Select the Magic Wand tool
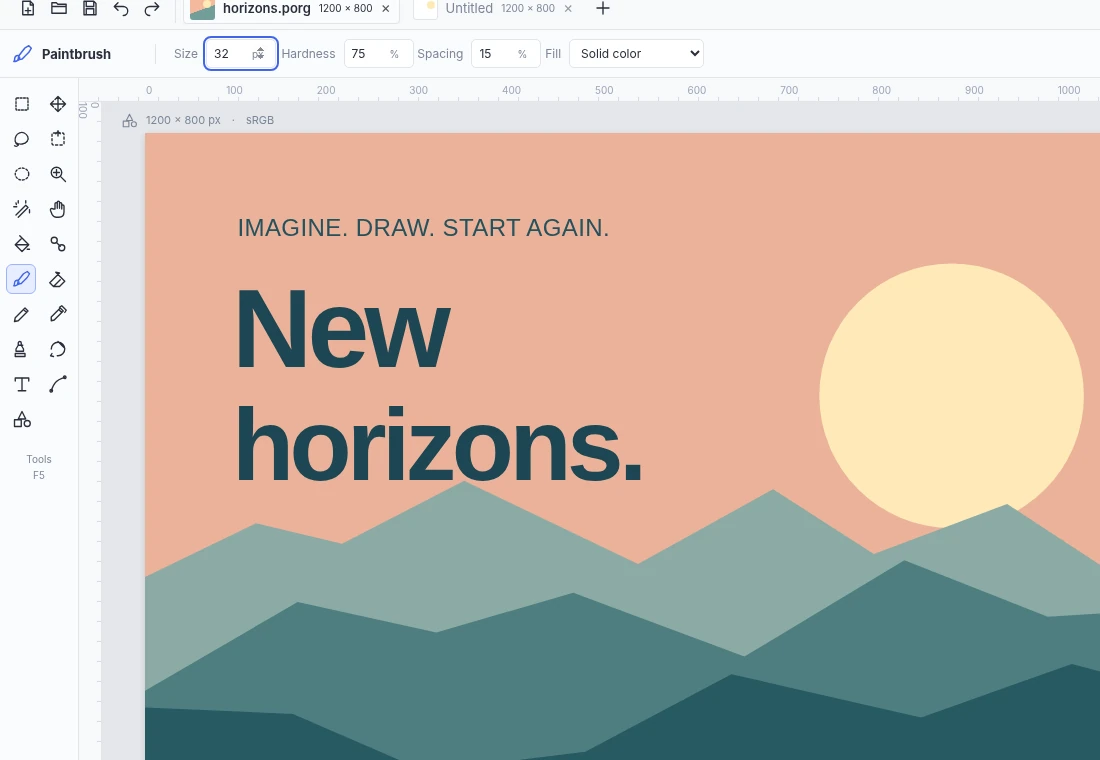Image resolution: width=1100 pixels, height=760 pixels. [22, 209]
